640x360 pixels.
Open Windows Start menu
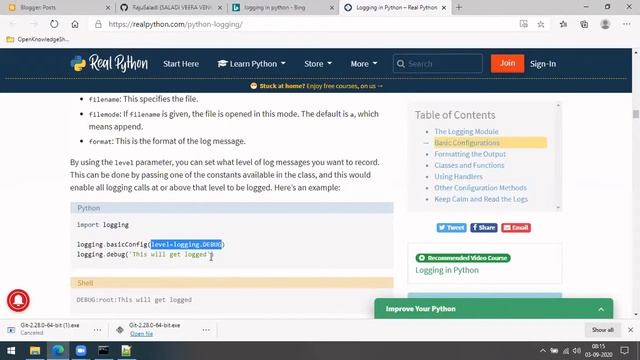[x=11, y=351]
